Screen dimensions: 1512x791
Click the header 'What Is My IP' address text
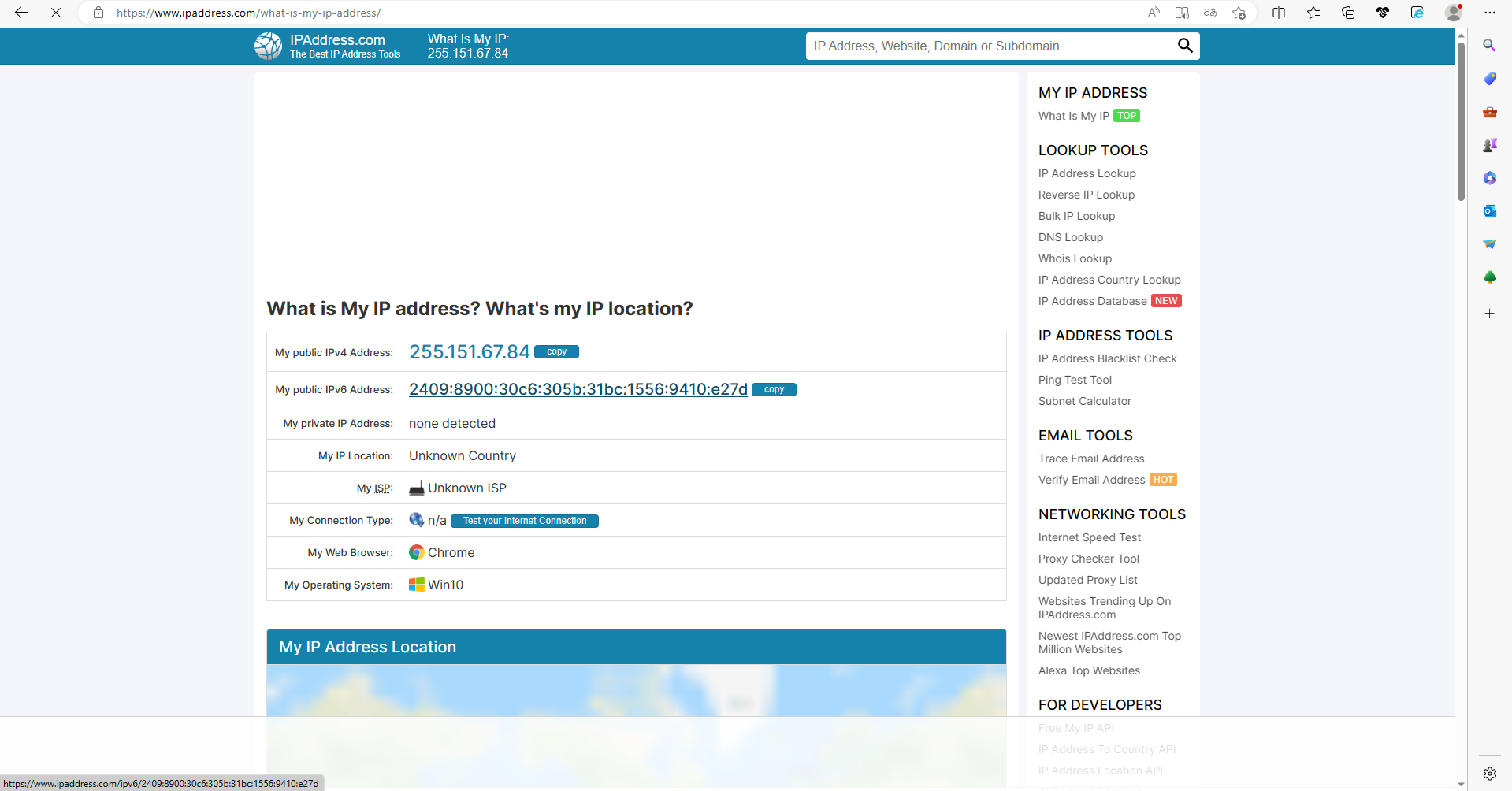click(468, 46)
